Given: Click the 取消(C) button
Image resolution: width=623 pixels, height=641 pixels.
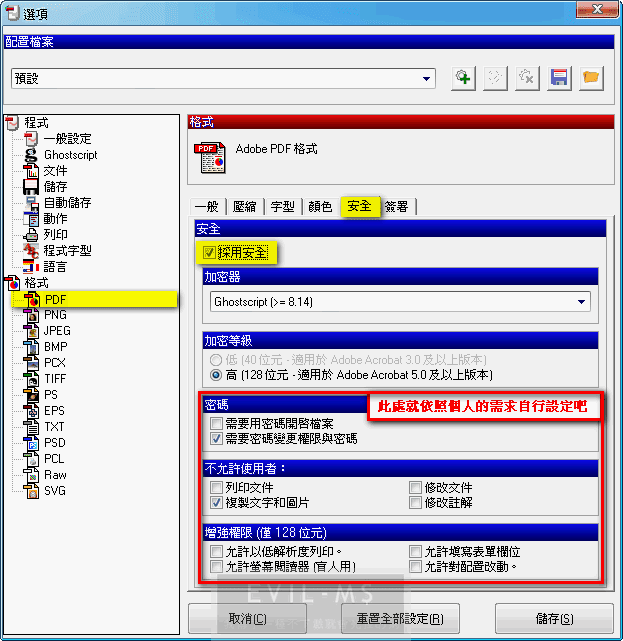Looking at the screenshot, I should coord(247,619).
